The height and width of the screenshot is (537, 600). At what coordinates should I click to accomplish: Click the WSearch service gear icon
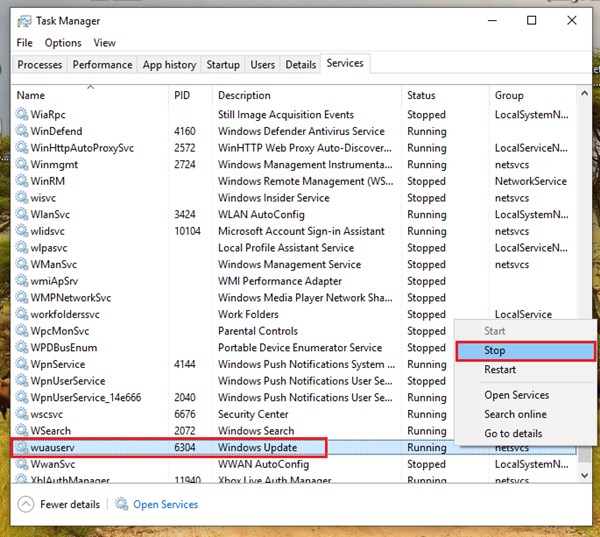pyautogui.click(x=22, y=430)
